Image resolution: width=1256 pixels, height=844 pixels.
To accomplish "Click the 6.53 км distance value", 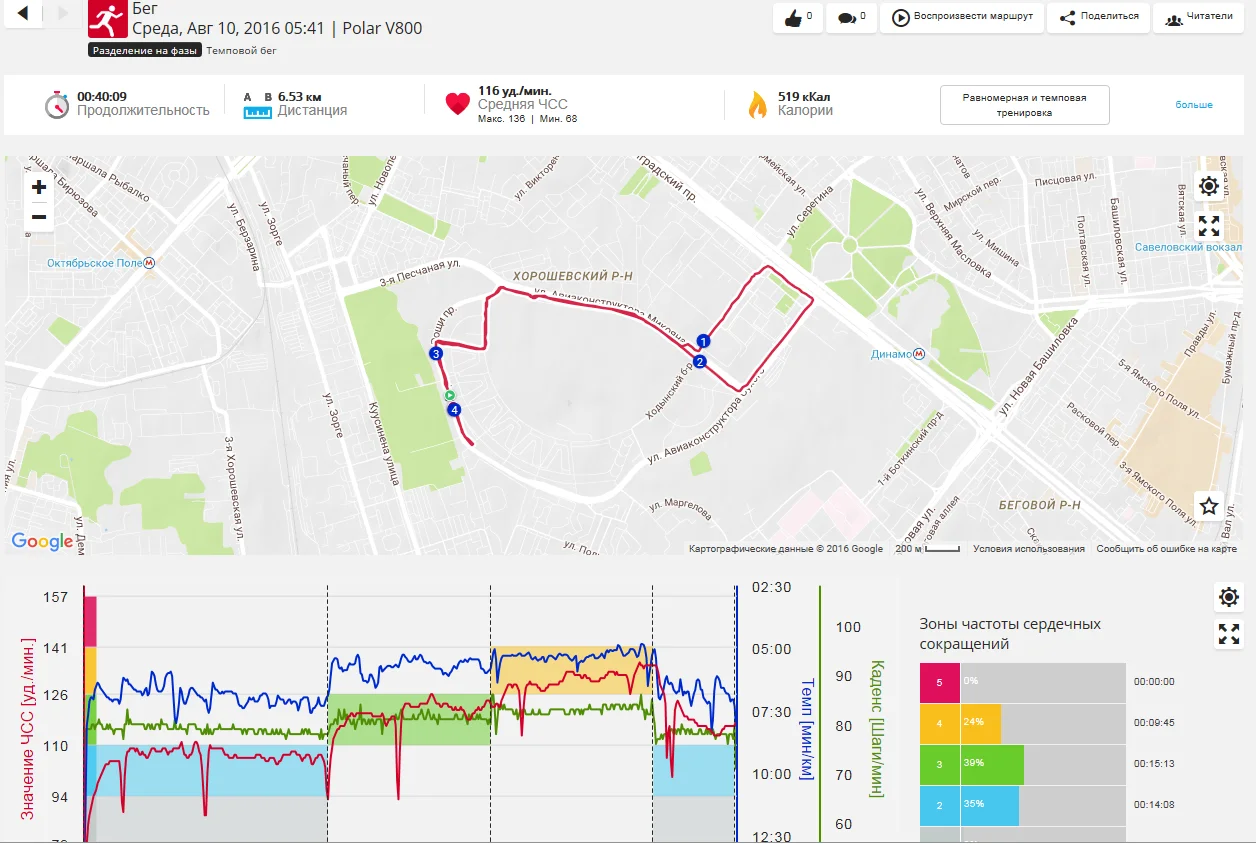I will tap(300, 96).
